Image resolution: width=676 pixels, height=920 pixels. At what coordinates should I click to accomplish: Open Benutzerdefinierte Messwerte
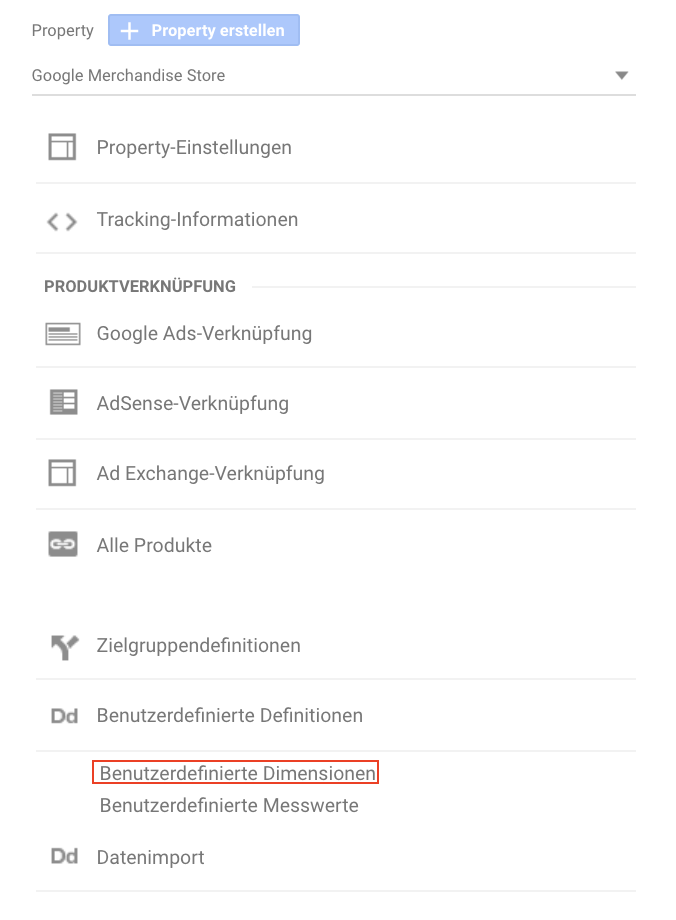229,805
